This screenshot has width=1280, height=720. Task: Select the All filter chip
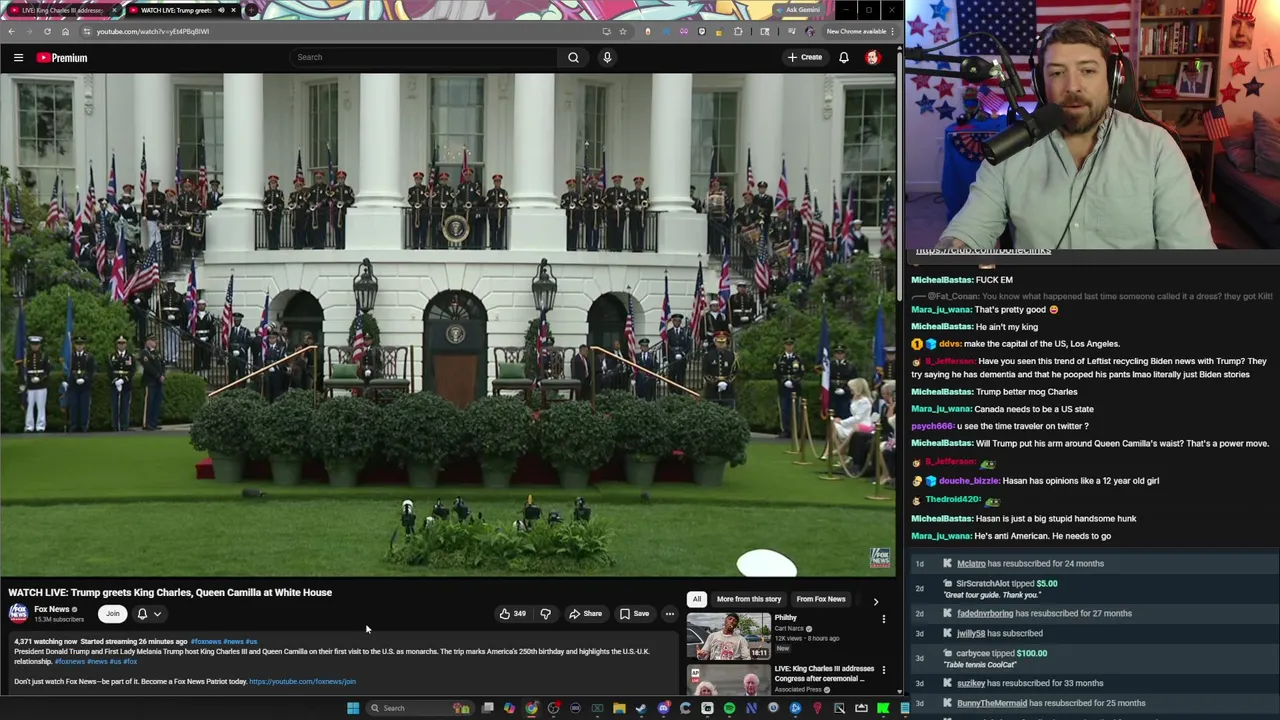click(x=697, y=599)
